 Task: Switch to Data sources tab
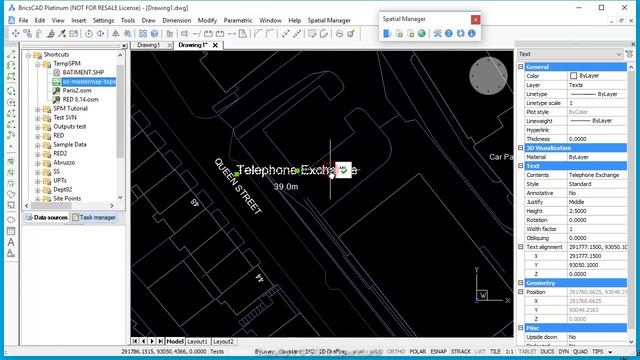47,218
